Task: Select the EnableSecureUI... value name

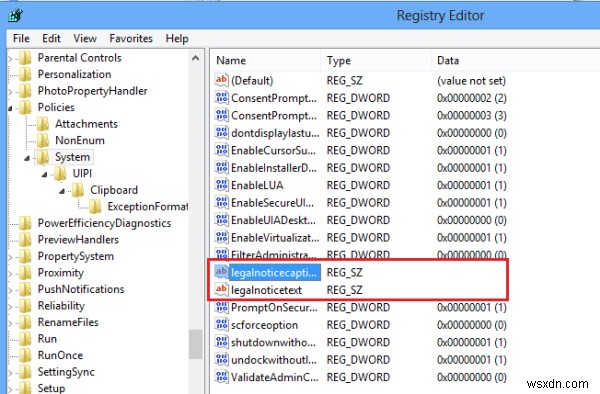Action: 272,202
